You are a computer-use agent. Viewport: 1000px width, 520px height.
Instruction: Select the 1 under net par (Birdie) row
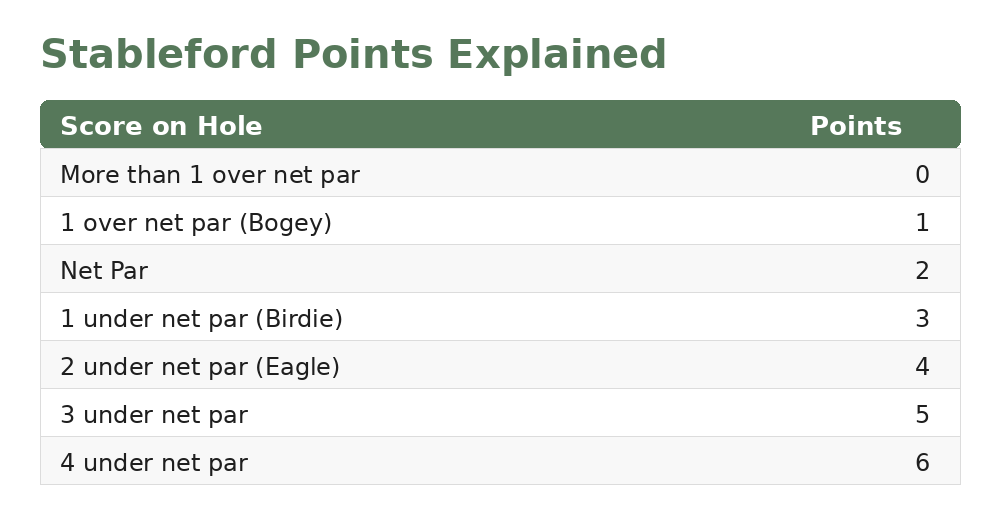[500, 317]
